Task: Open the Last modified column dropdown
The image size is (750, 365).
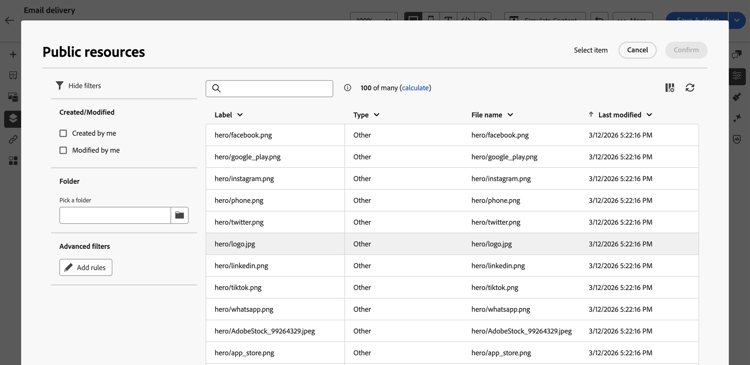Action: 649,115
